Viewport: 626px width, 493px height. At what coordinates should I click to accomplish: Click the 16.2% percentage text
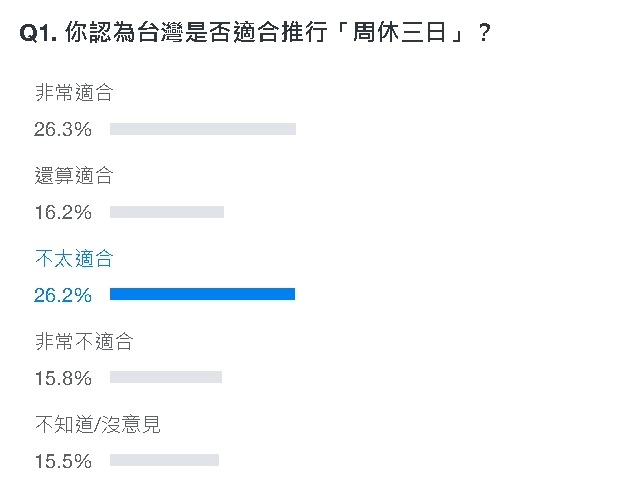click(x=63, y=212)
